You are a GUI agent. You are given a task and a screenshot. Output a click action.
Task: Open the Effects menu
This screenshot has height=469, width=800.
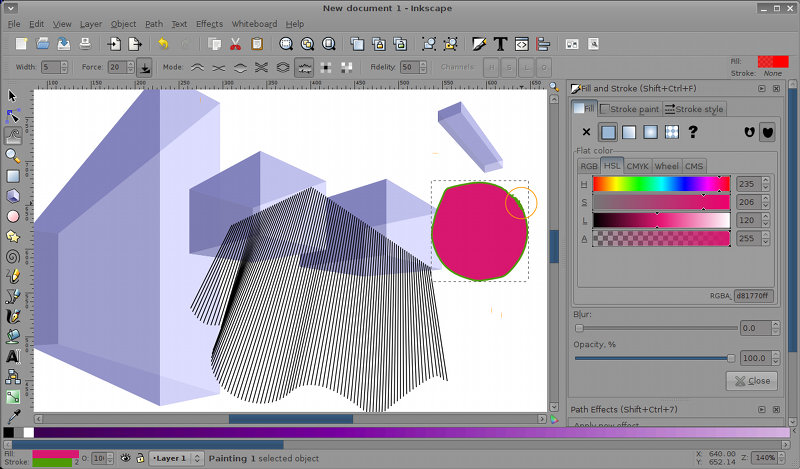pos(209,23)
